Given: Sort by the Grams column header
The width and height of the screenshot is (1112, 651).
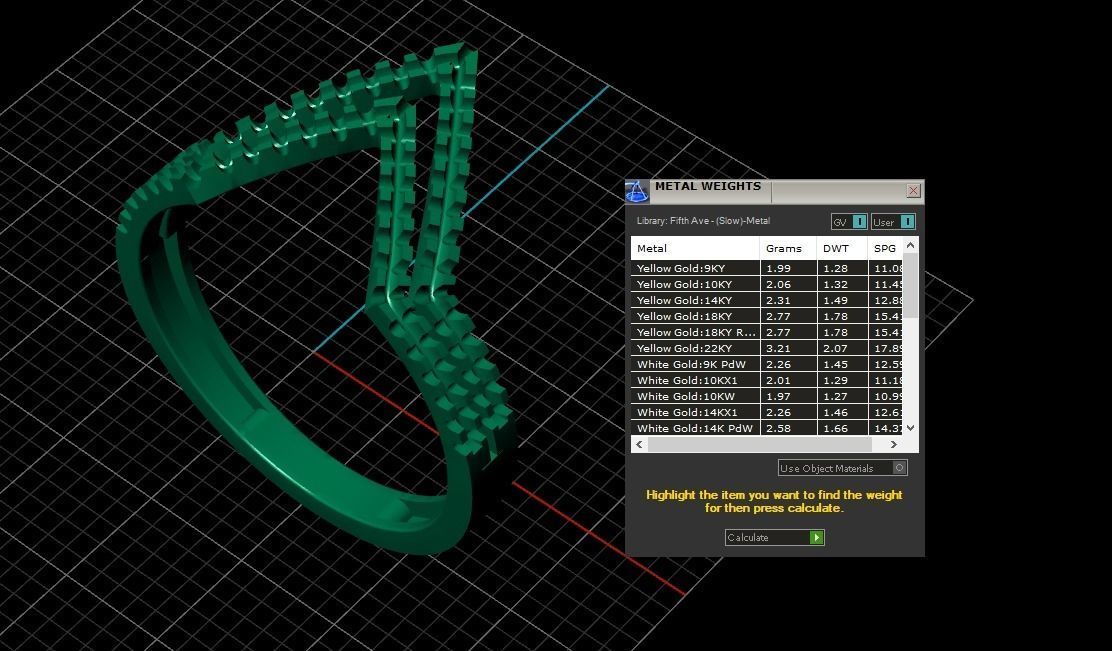Looking at the screenshot, I should (x=789, y=248).
